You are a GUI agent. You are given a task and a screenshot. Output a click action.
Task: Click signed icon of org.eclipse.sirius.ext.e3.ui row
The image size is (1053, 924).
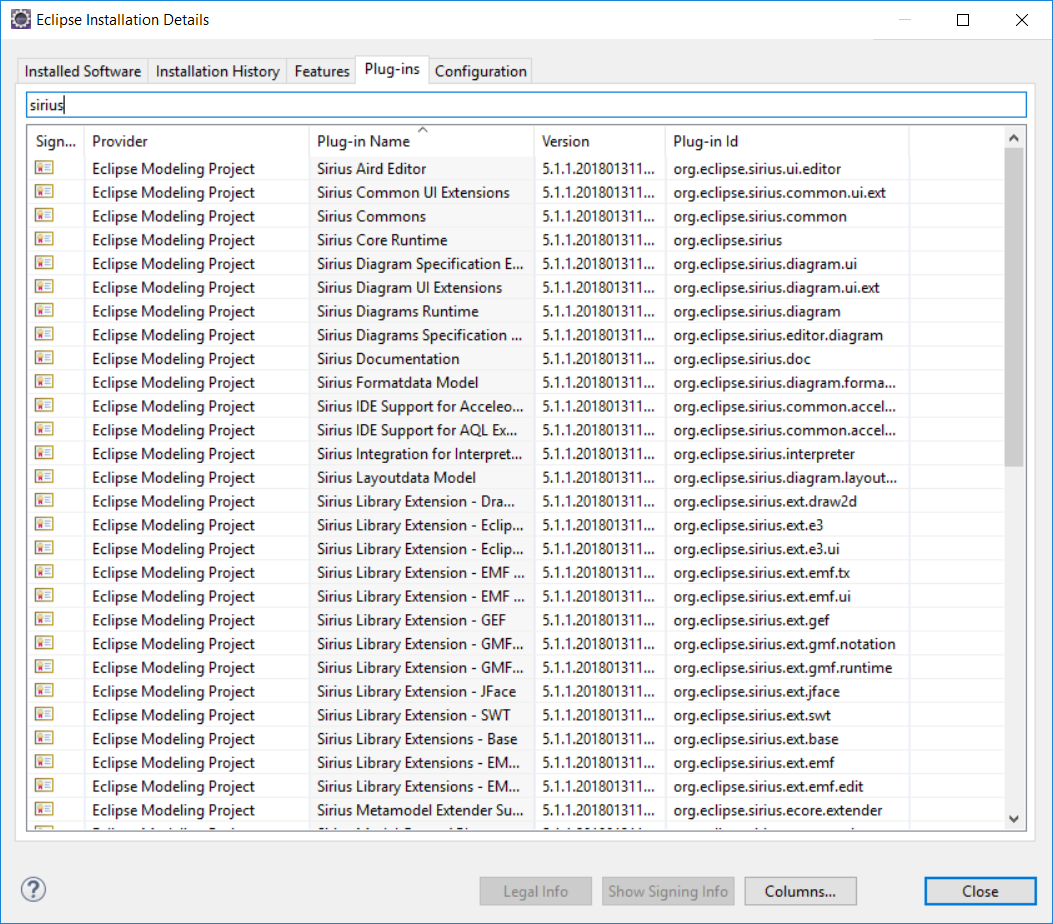coord(44,548)
